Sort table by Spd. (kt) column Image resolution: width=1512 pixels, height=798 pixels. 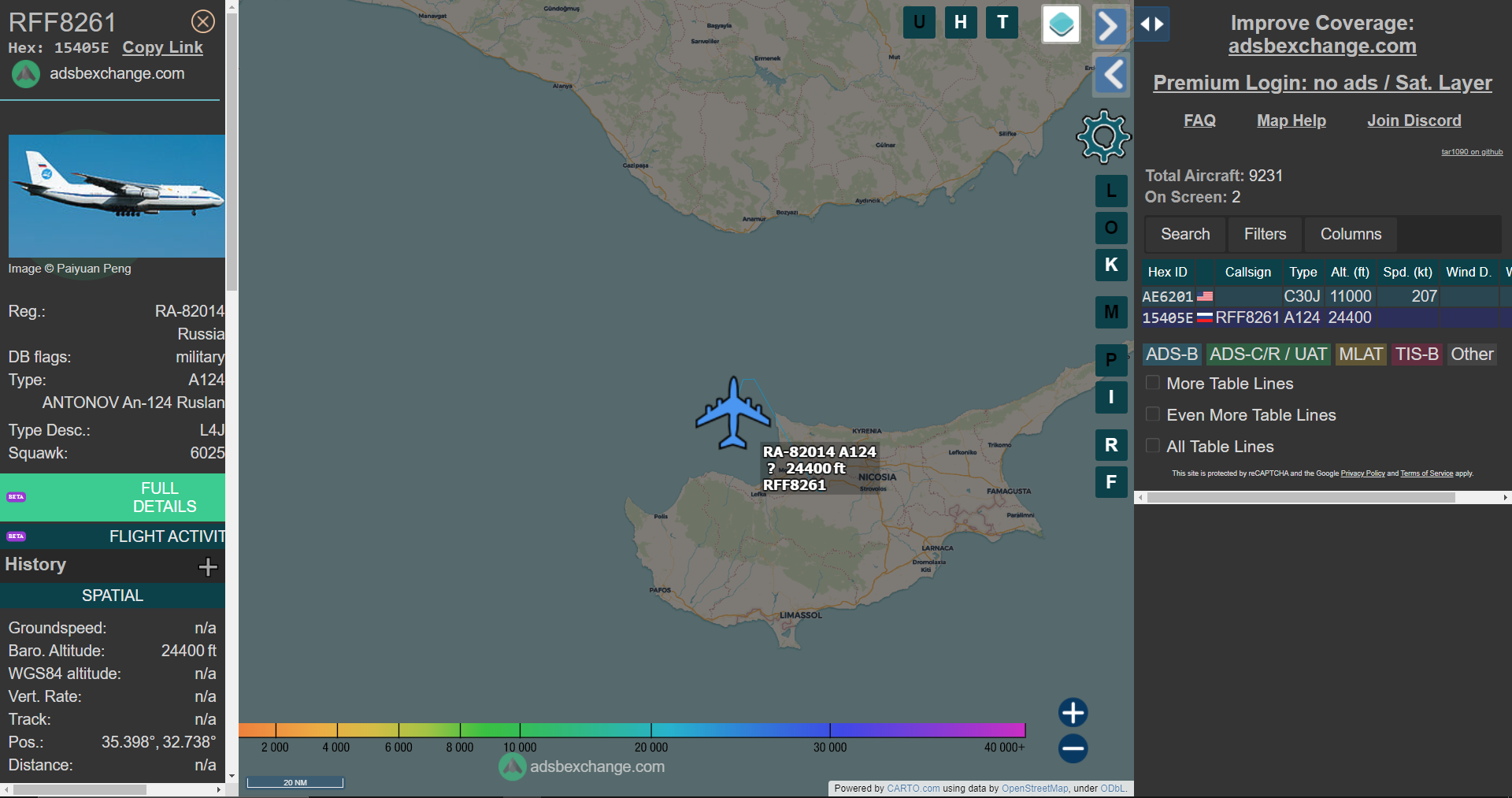click(x=1407, y=272)
